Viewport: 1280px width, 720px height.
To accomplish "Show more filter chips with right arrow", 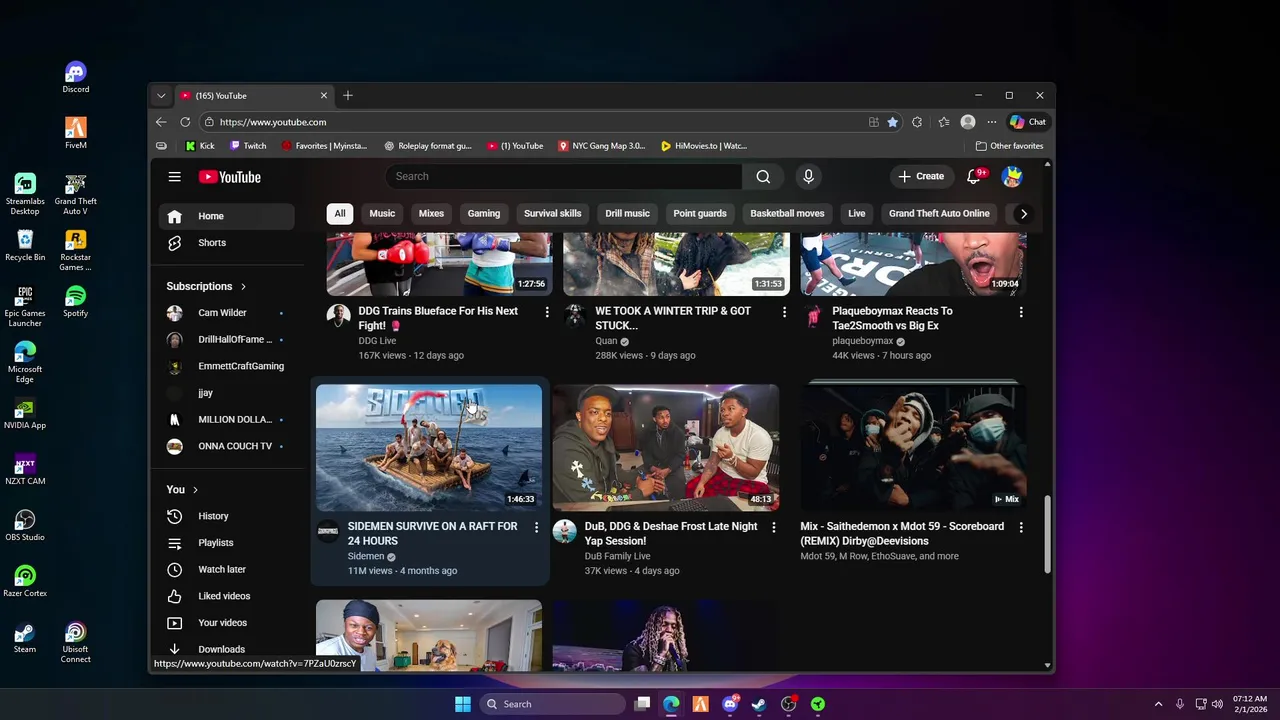I will point(1023,213).
